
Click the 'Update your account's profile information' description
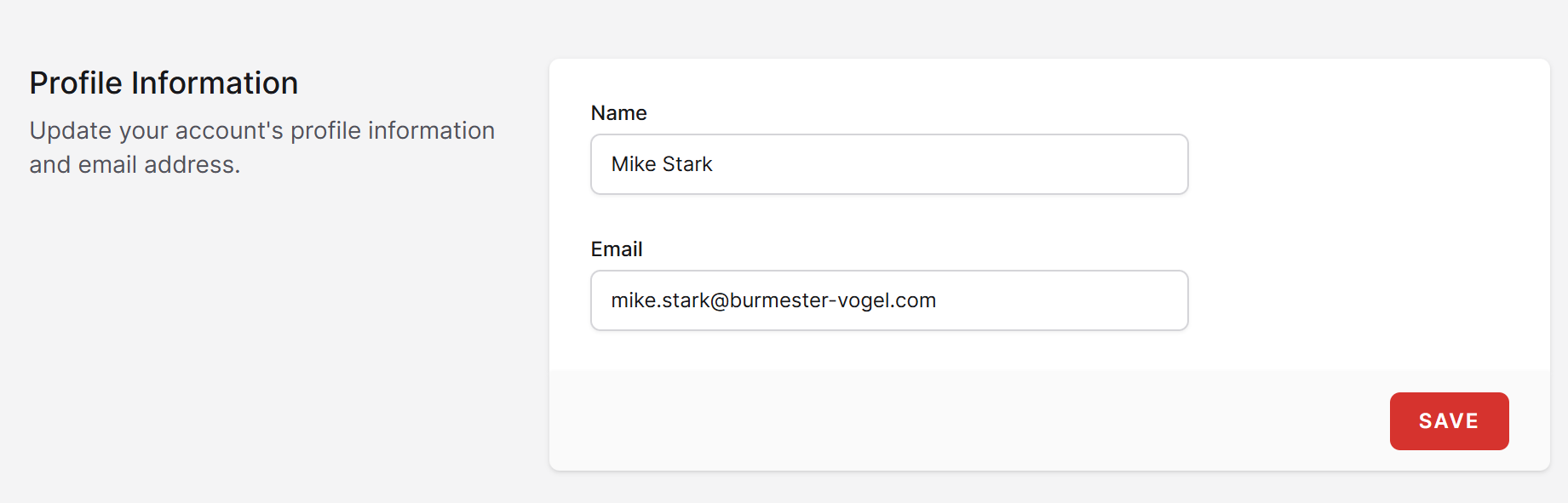point(261,131)
